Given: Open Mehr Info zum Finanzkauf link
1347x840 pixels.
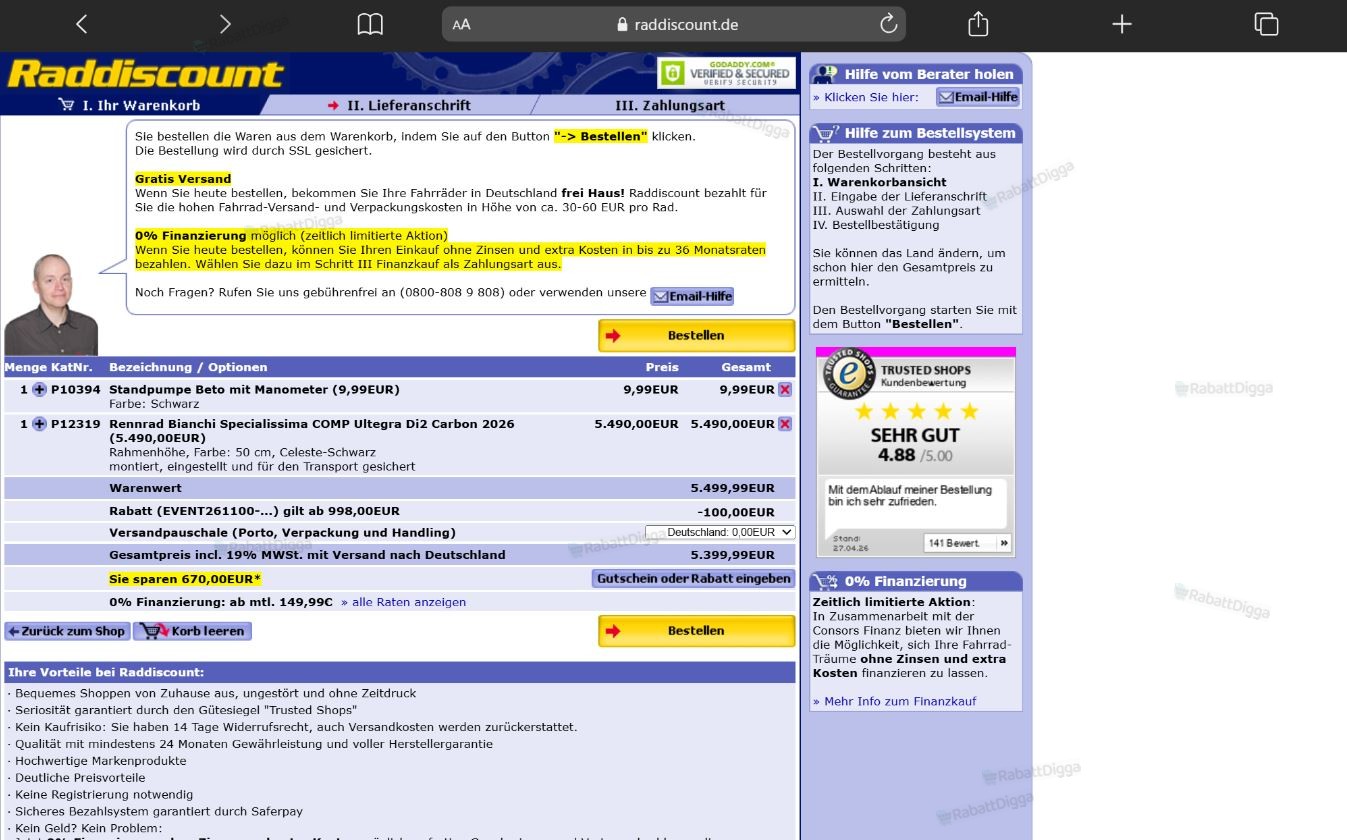Looking at the screenshot, I should coord(894,701).
